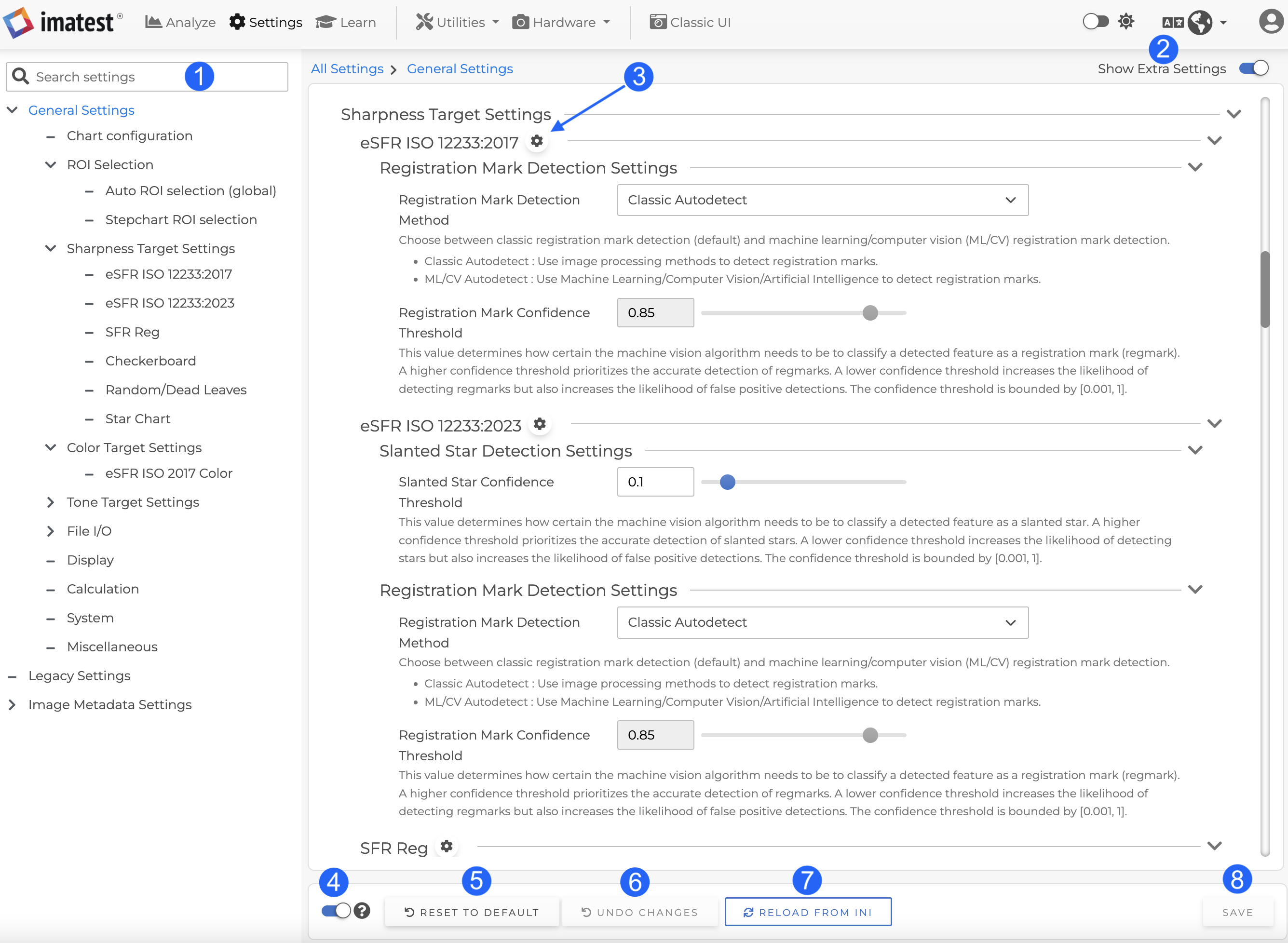Toggle Show Extra Settings switch

pyautogui.click(x=1254, y=68)
